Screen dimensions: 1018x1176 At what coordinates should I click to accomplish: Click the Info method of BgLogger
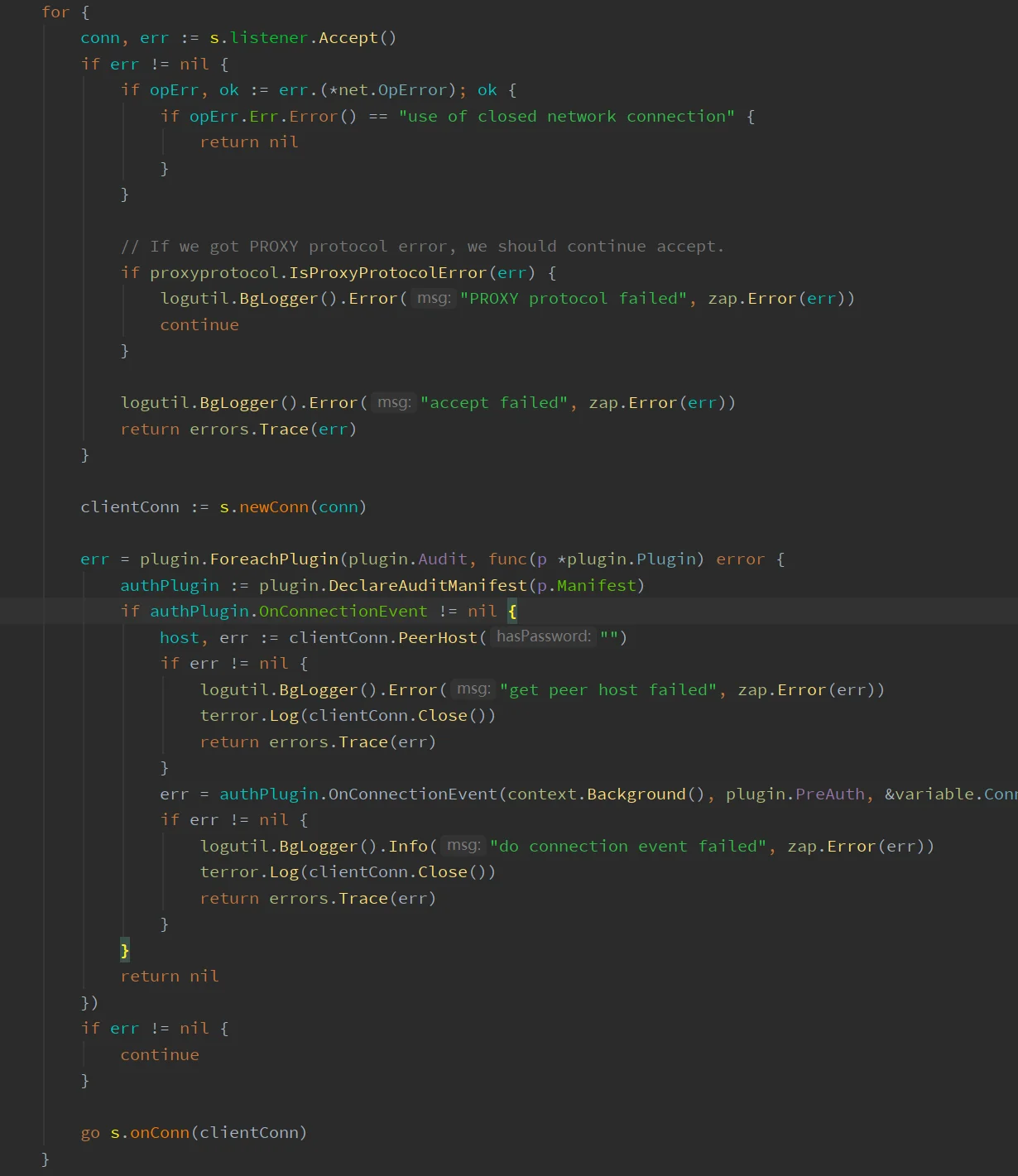(408, 847)
